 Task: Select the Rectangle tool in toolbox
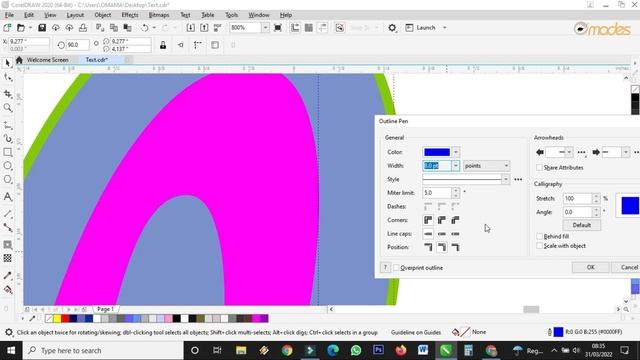[7, 152]
